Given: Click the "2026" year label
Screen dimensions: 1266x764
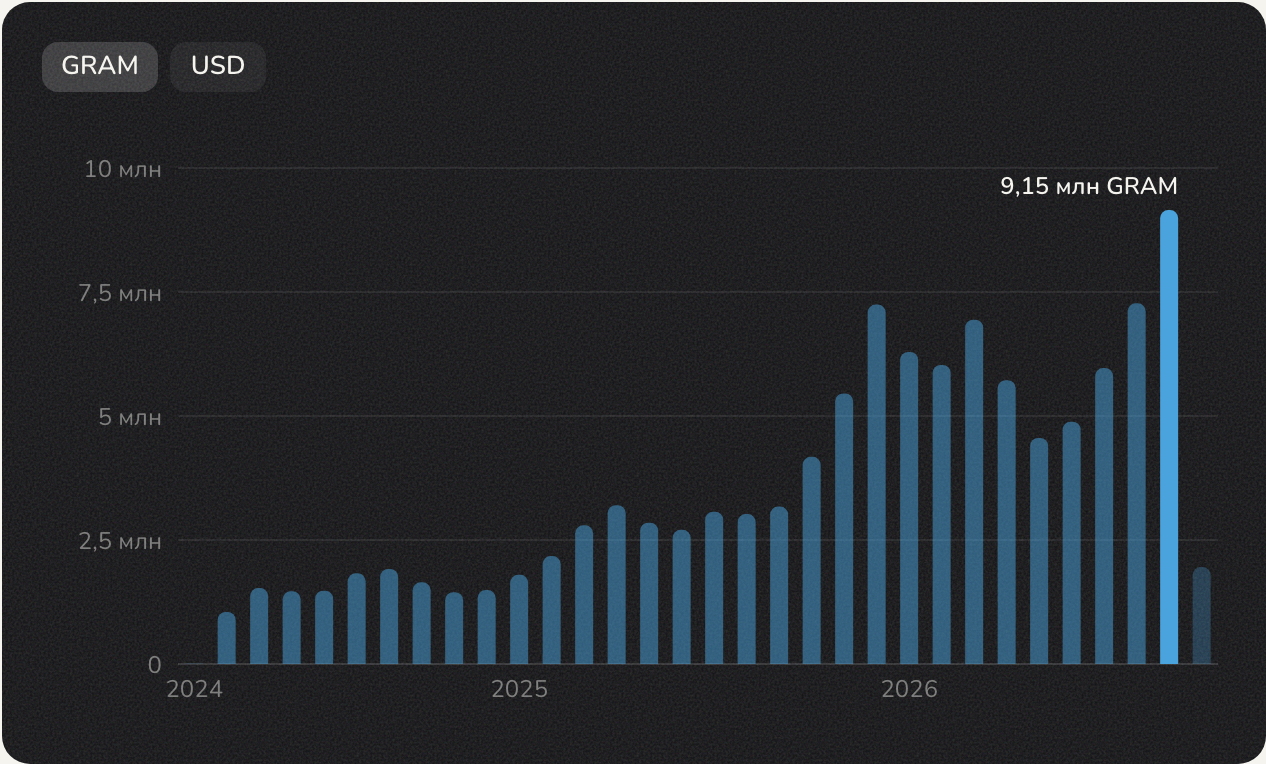Looking at the screenshot, I should click(909, 690).
